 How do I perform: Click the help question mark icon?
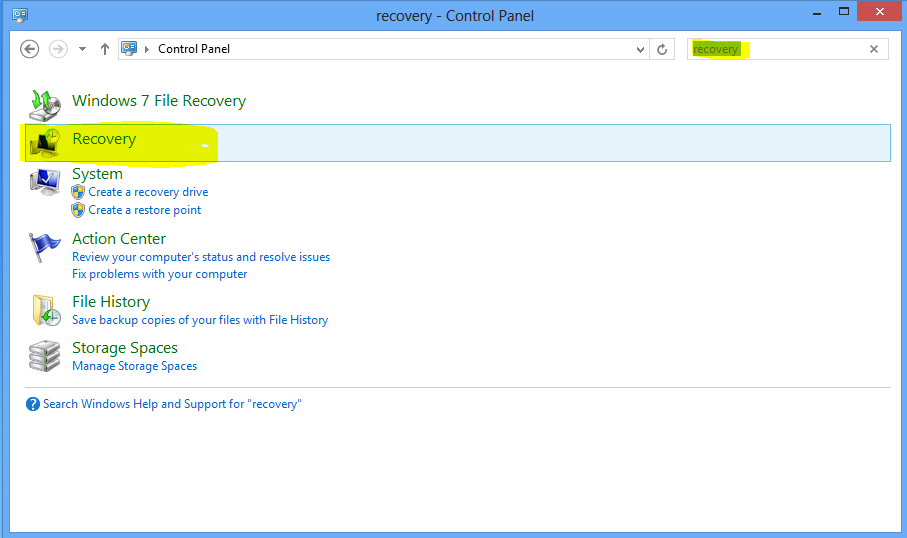tap(33, 404)
